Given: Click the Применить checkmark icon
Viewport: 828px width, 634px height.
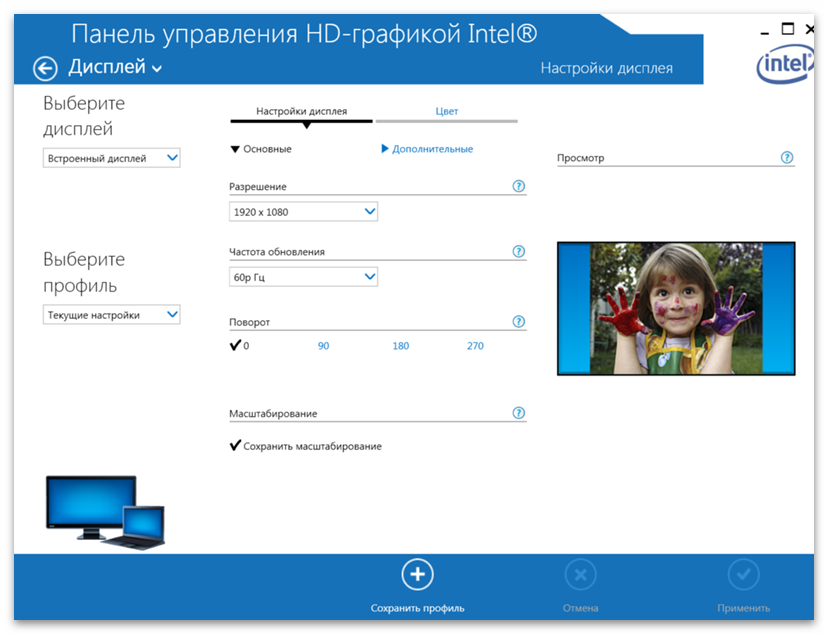Looking at the screenshot, I should point(743,575).
